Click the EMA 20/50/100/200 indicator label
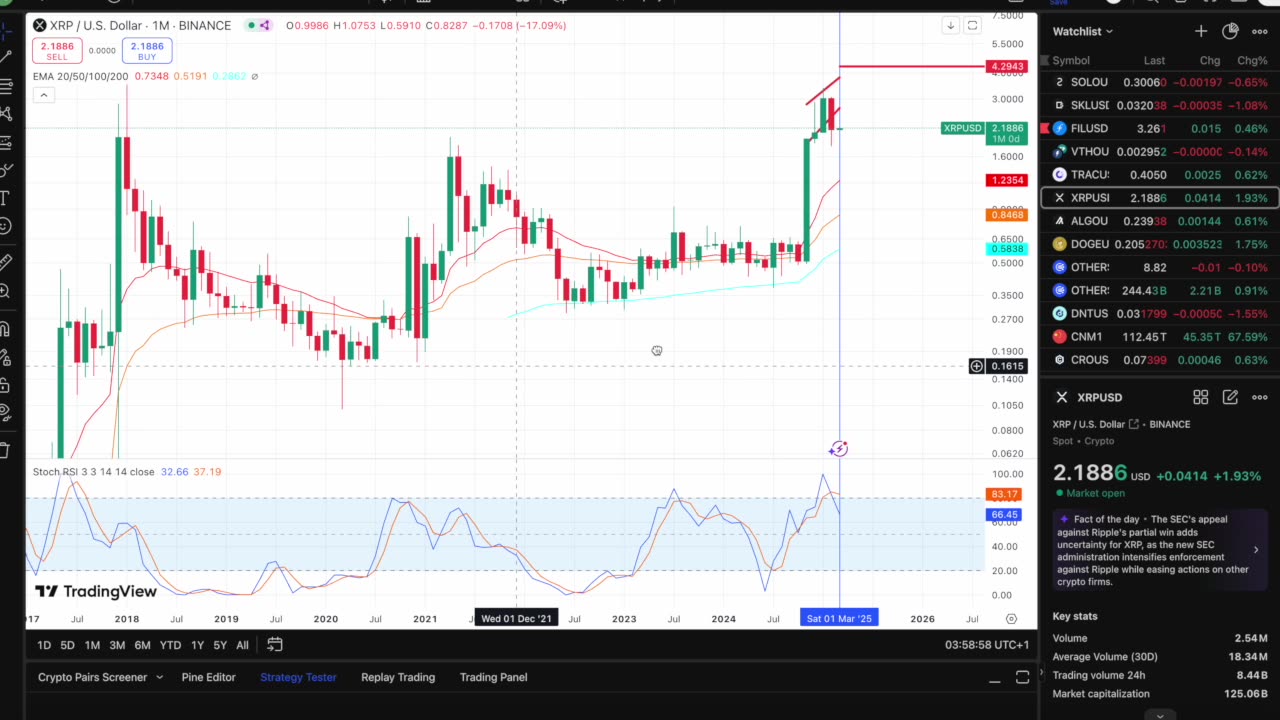 point(80,76)
